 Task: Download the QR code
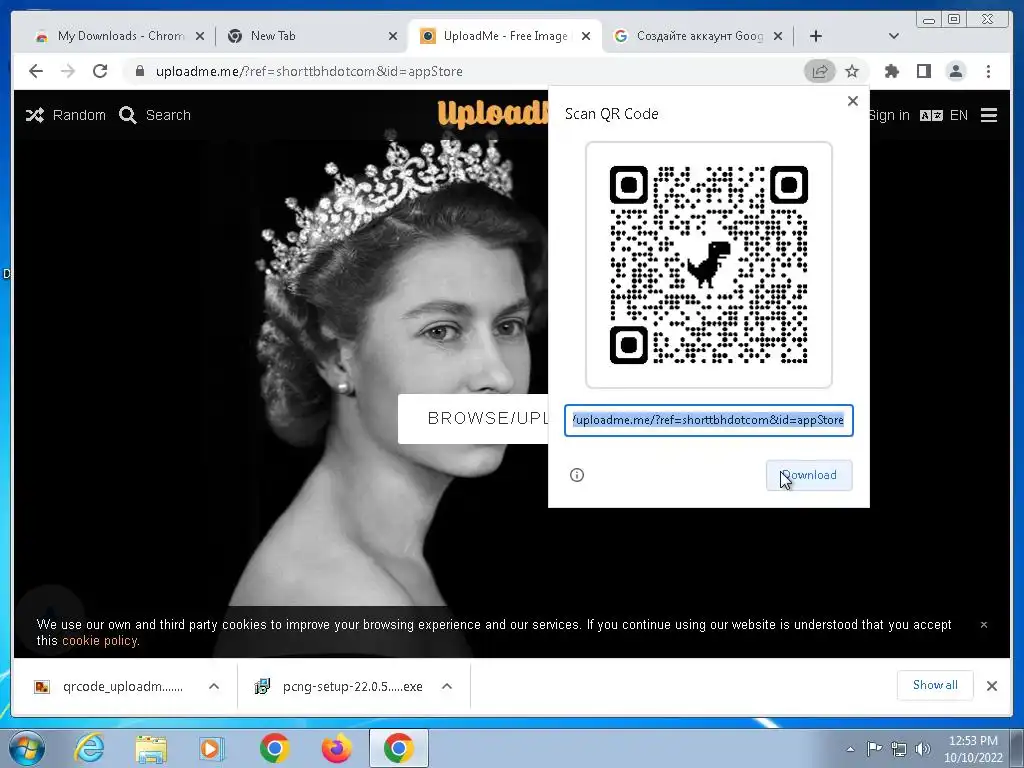tap(809, 475)
